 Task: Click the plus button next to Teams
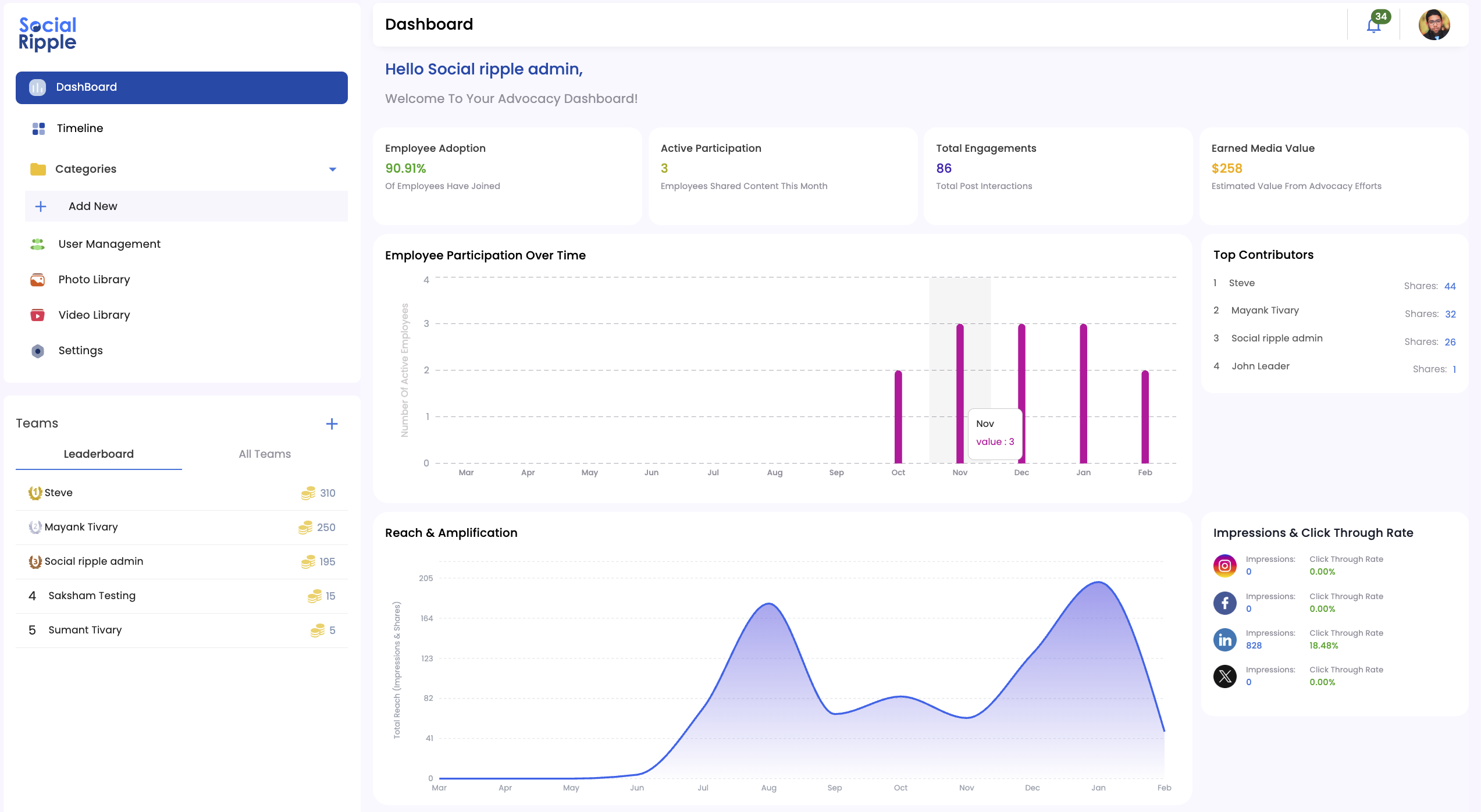tap(332, 423)
